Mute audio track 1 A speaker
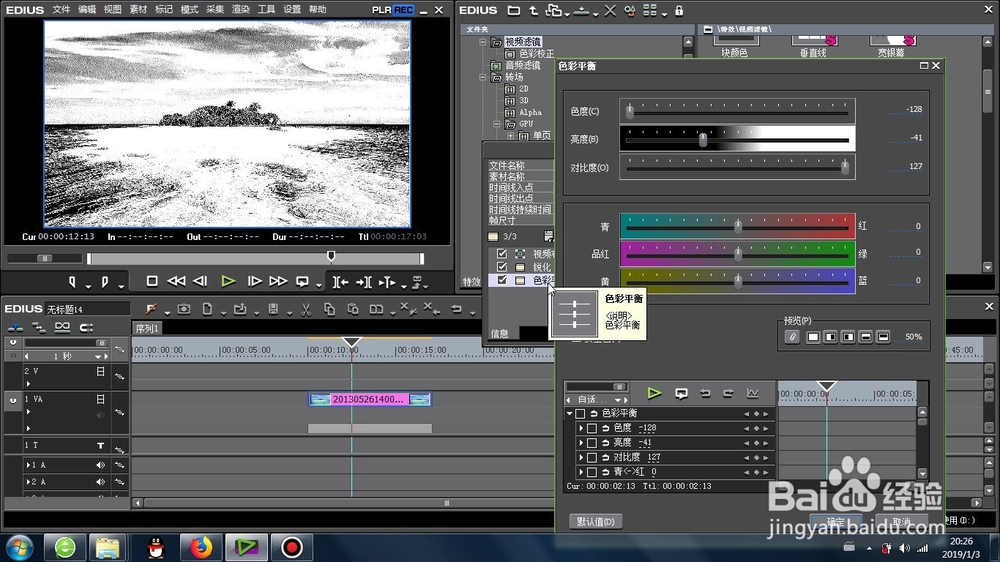 (100, 465)
